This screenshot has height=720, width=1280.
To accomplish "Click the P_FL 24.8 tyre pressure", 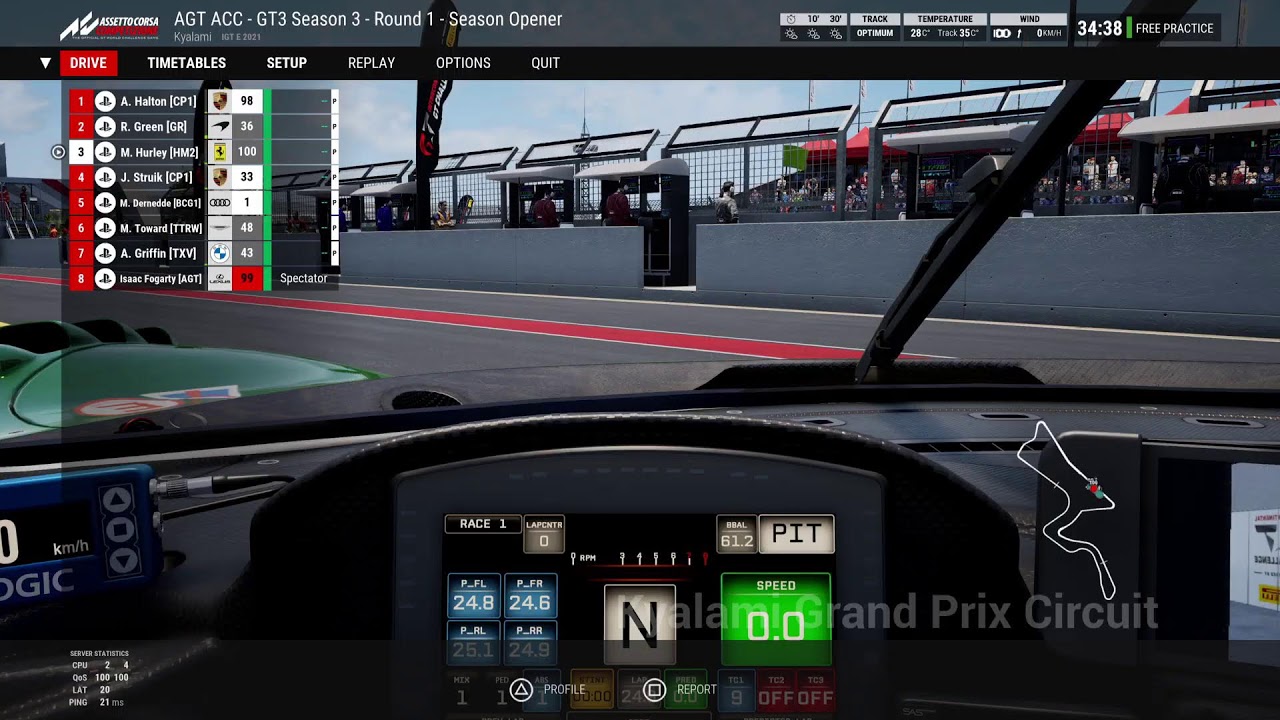I will tap(473, 596).
